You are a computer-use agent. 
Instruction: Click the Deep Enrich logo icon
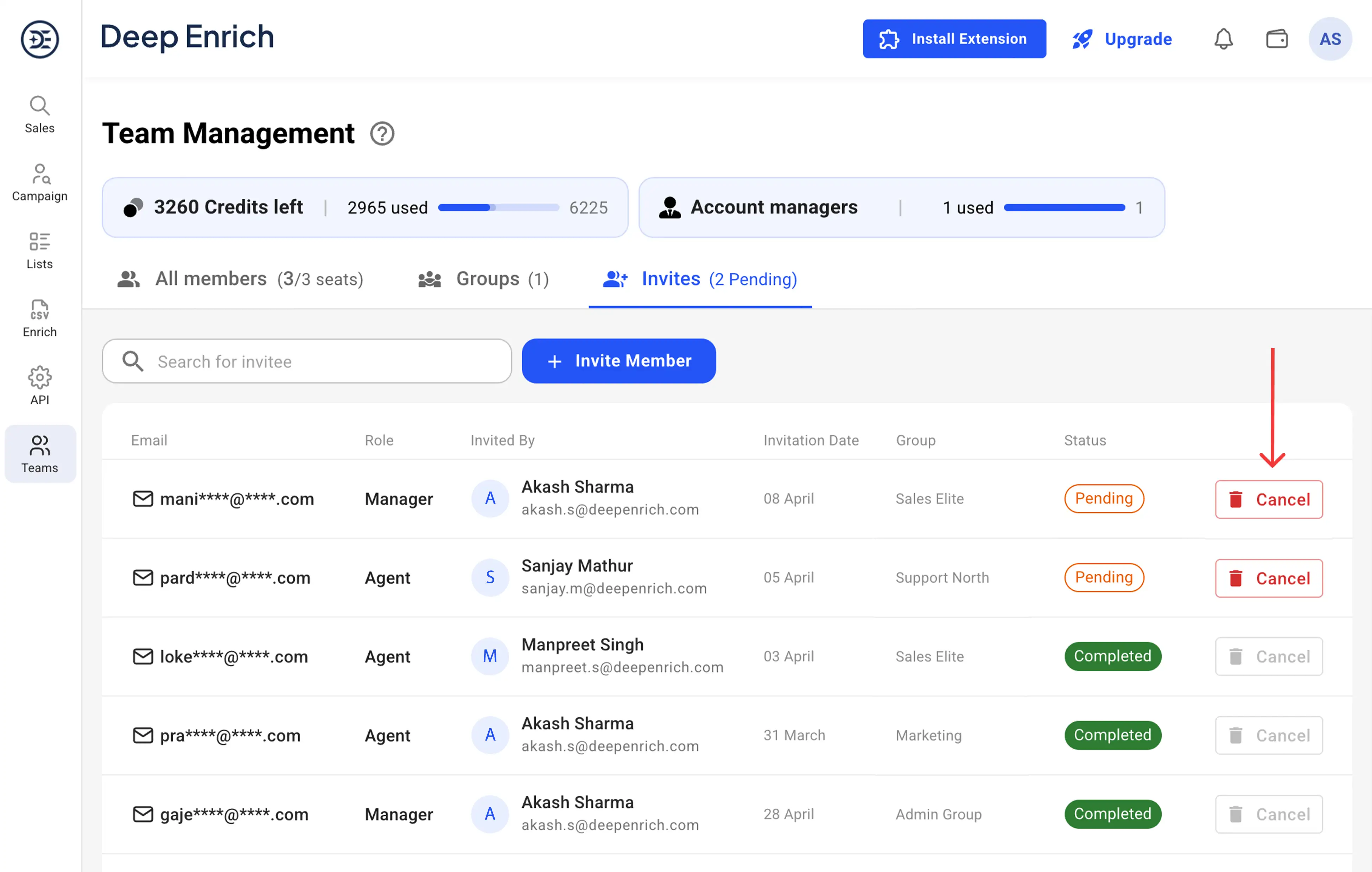click(x=39, y=39)
